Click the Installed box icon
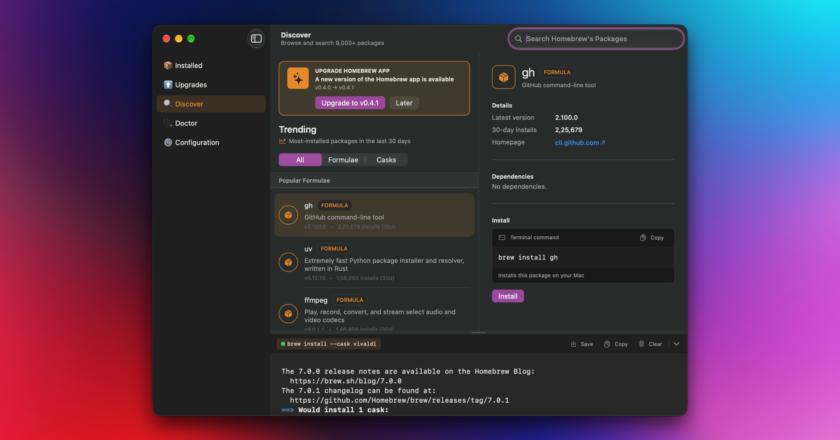 tap(168, 65)
